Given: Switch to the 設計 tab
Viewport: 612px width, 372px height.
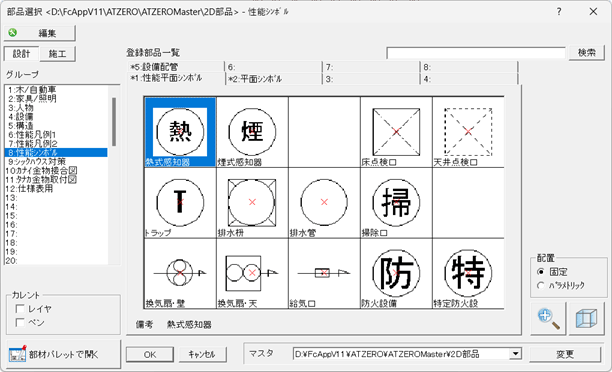Looking at the screenshot, I should pos(21,54).
